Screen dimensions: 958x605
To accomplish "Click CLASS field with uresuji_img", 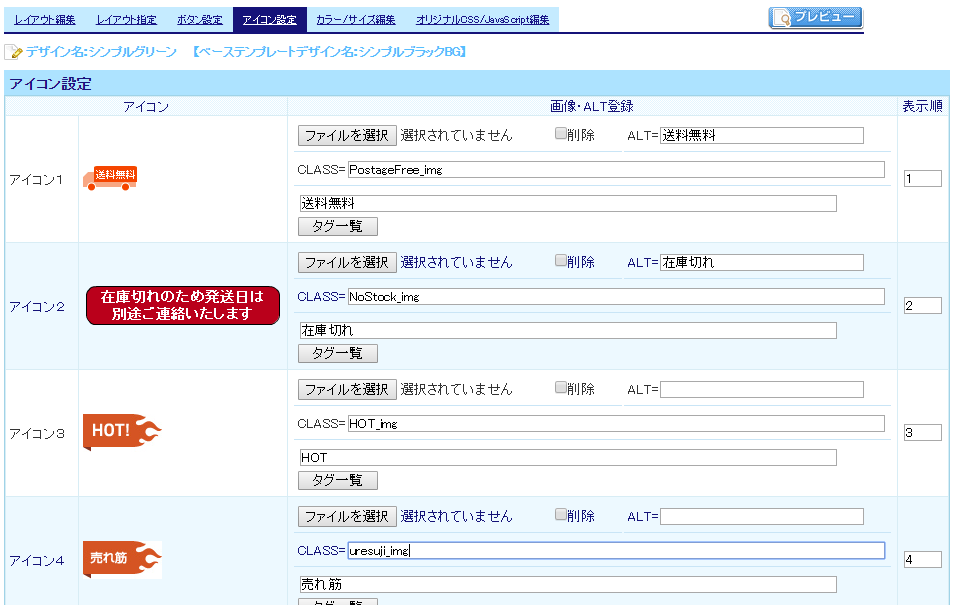I will tap(616, 551).
